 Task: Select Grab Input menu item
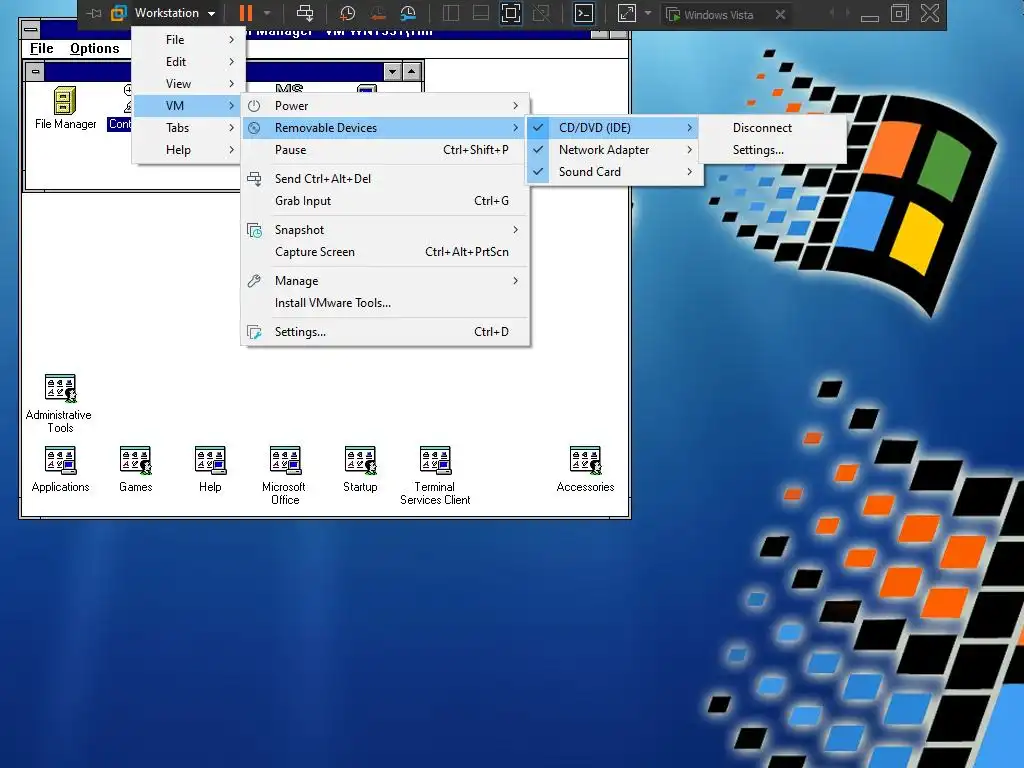click(385, 201)
